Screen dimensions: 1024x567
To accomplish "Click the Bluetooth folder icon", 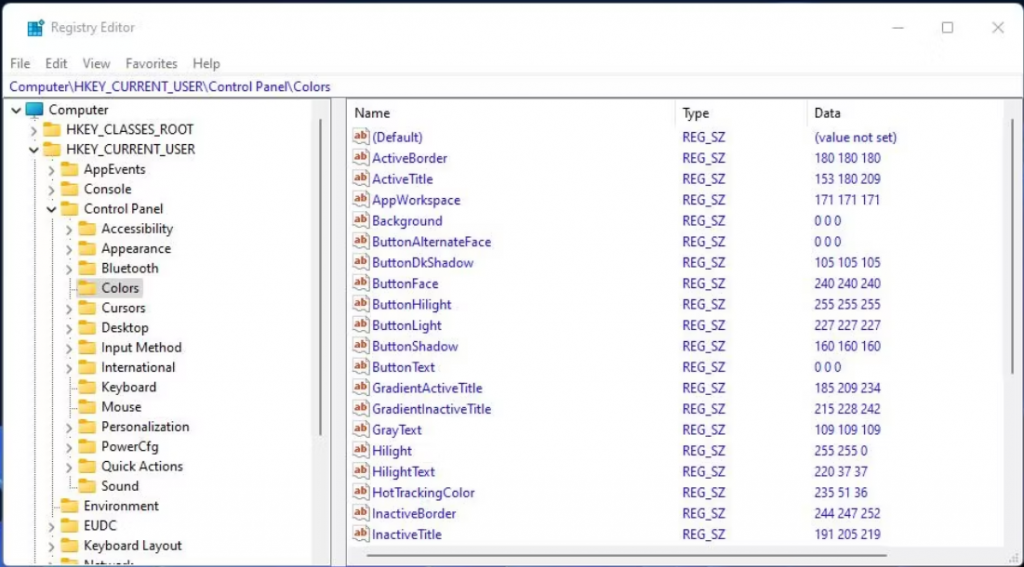I will pos(87,268).
